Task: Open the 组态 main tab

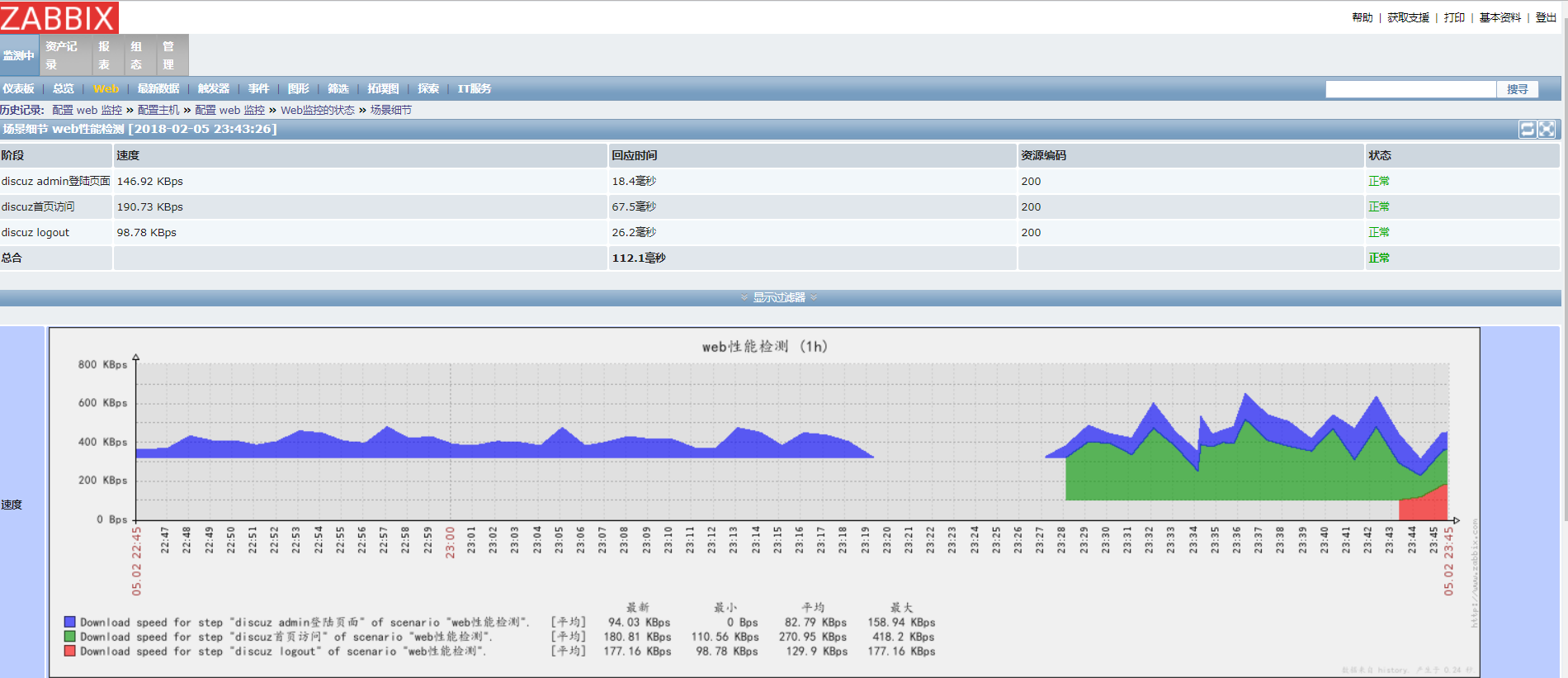Action: [x=139, y=55]
